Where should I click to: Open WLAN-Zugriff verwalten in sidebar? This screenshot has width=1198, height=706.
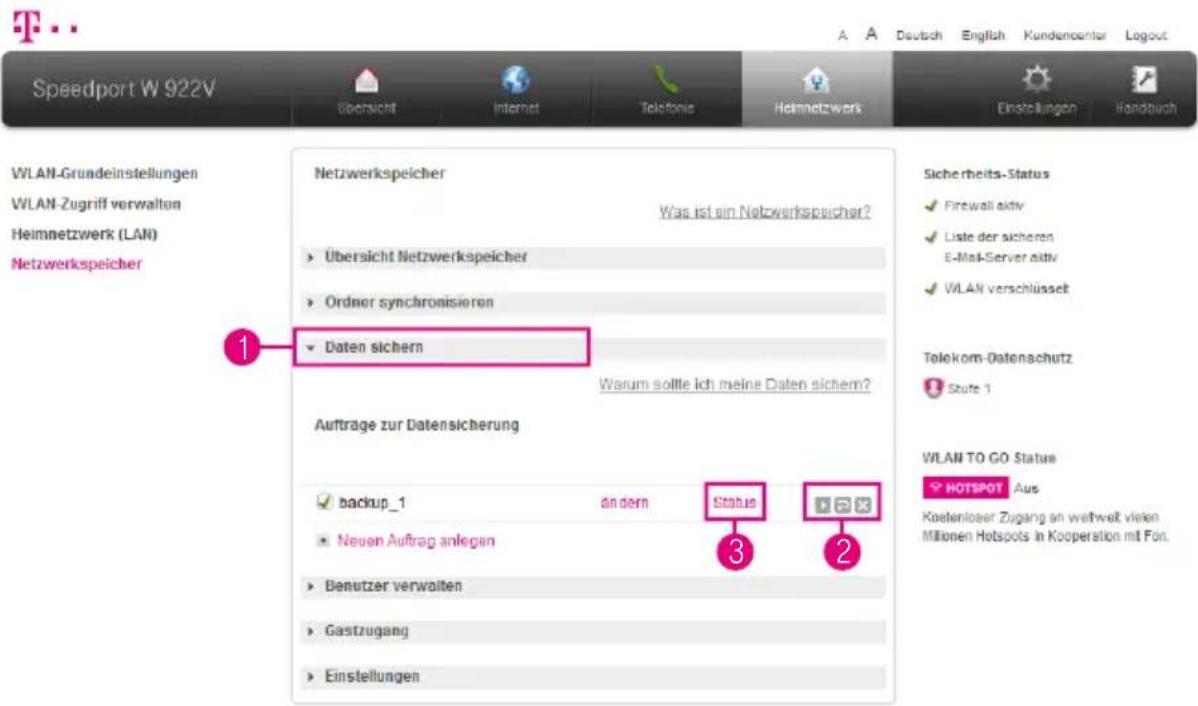click(x=96, y=204)
